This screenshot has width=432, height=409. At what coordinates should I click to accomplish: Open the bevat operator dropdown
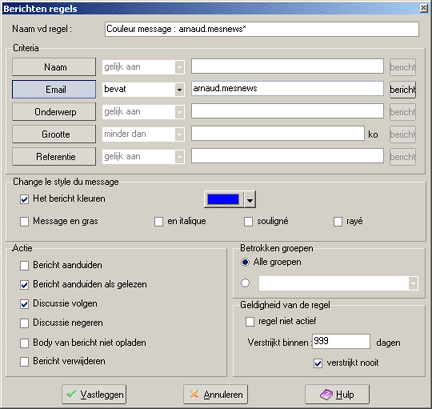pos(180,90)
